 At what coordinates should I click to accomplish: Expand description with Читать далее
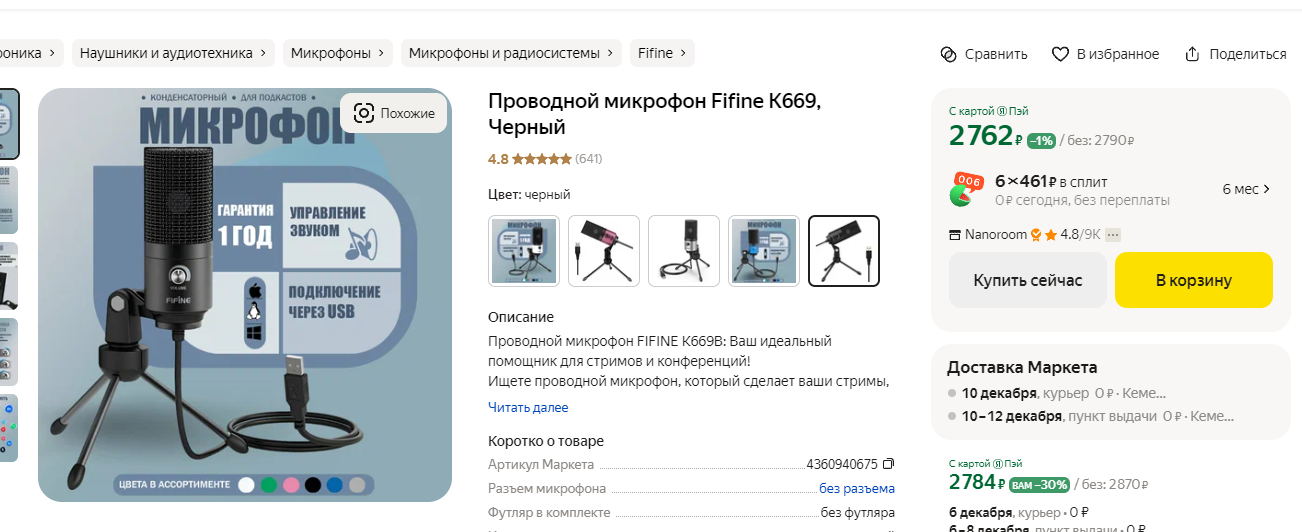tap(528, 407)
